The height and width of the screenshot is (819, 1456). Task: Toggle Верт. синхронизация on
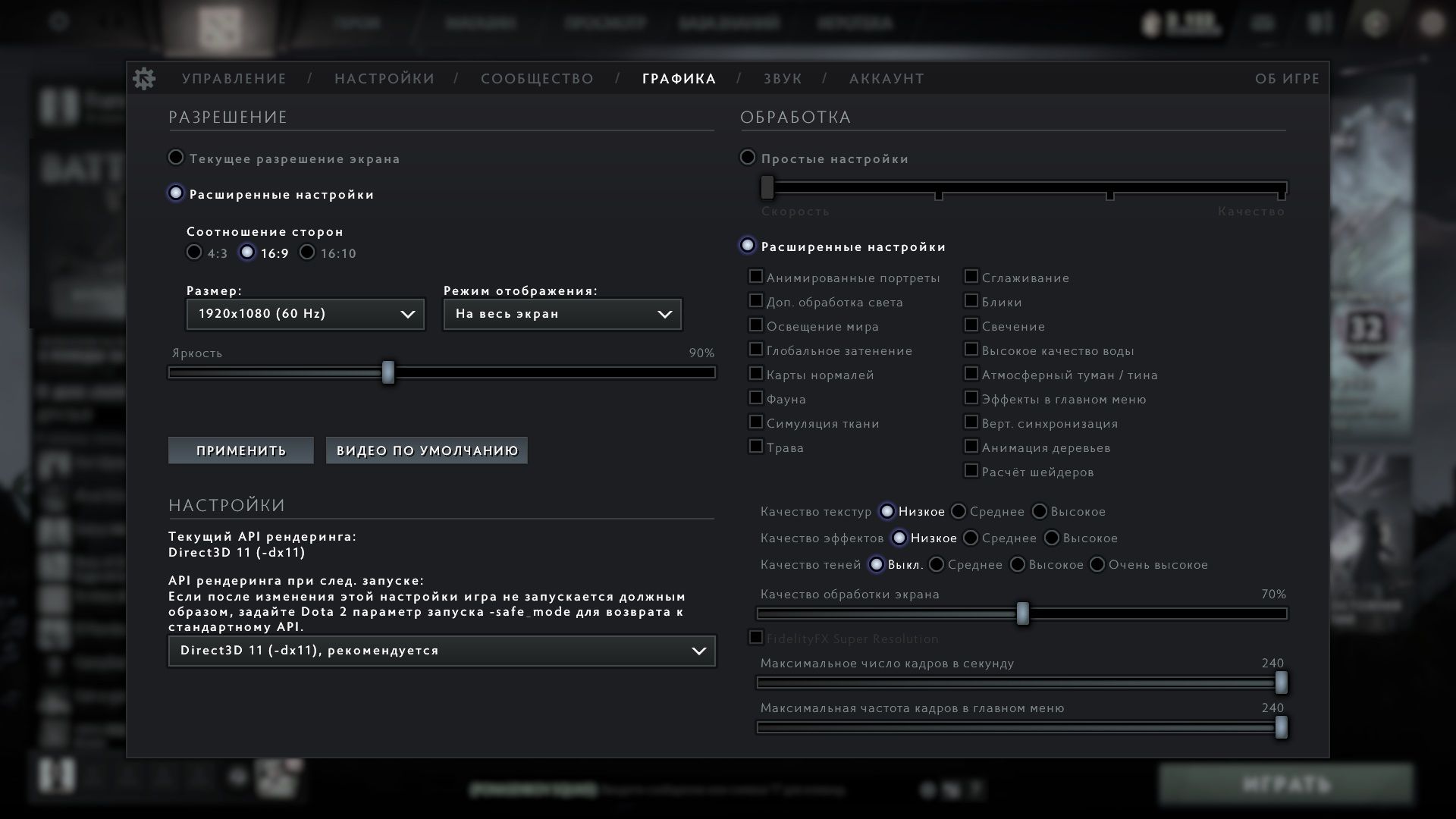(971, 422)
